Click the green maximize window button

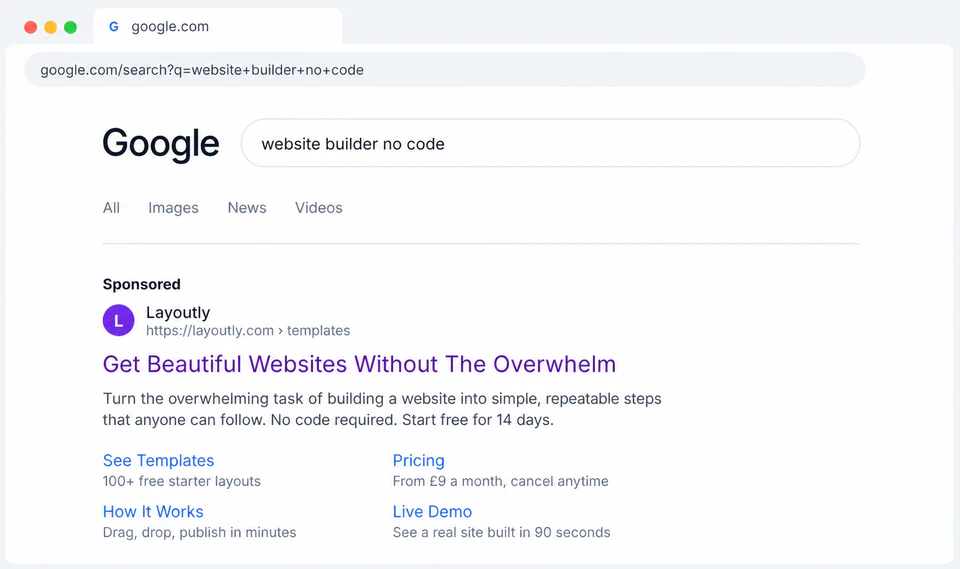click(70, 27)
